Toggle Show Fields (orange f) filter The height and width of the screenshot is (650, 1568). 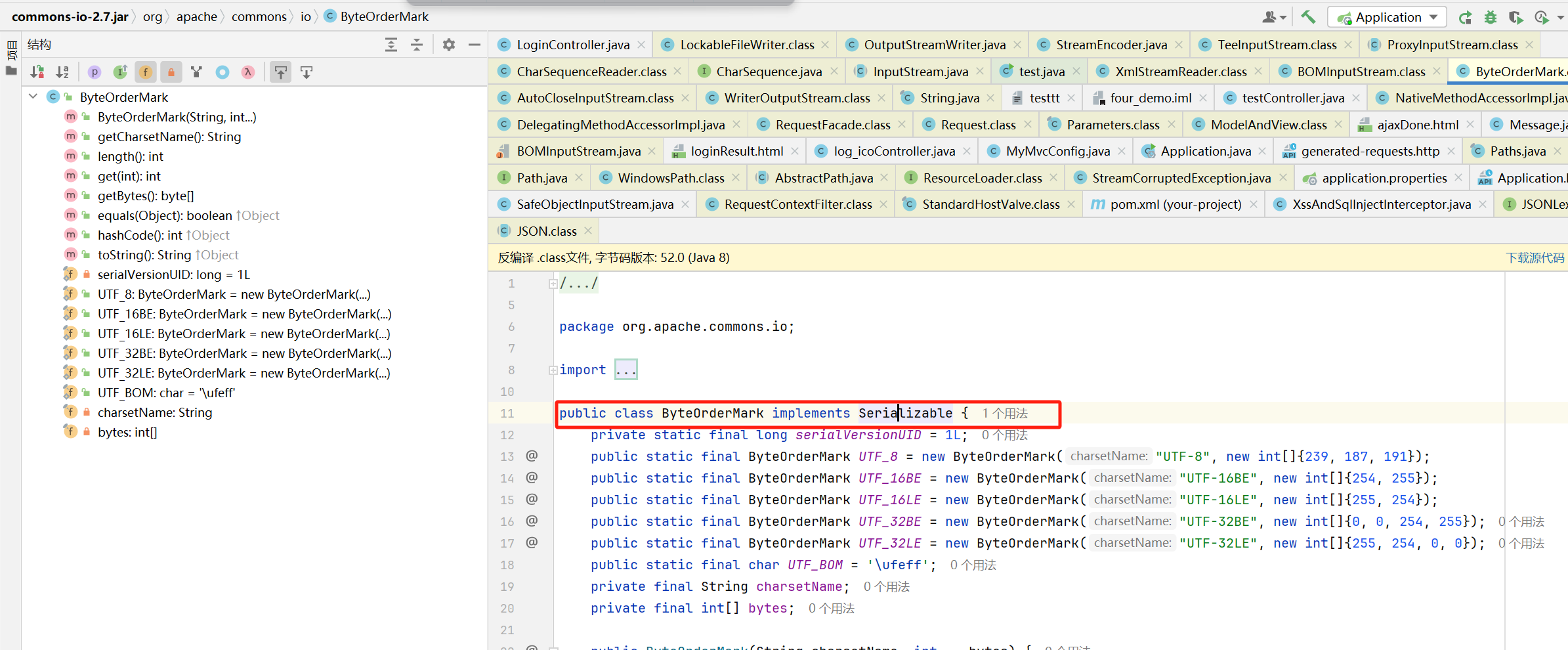[x=146, y=72]
